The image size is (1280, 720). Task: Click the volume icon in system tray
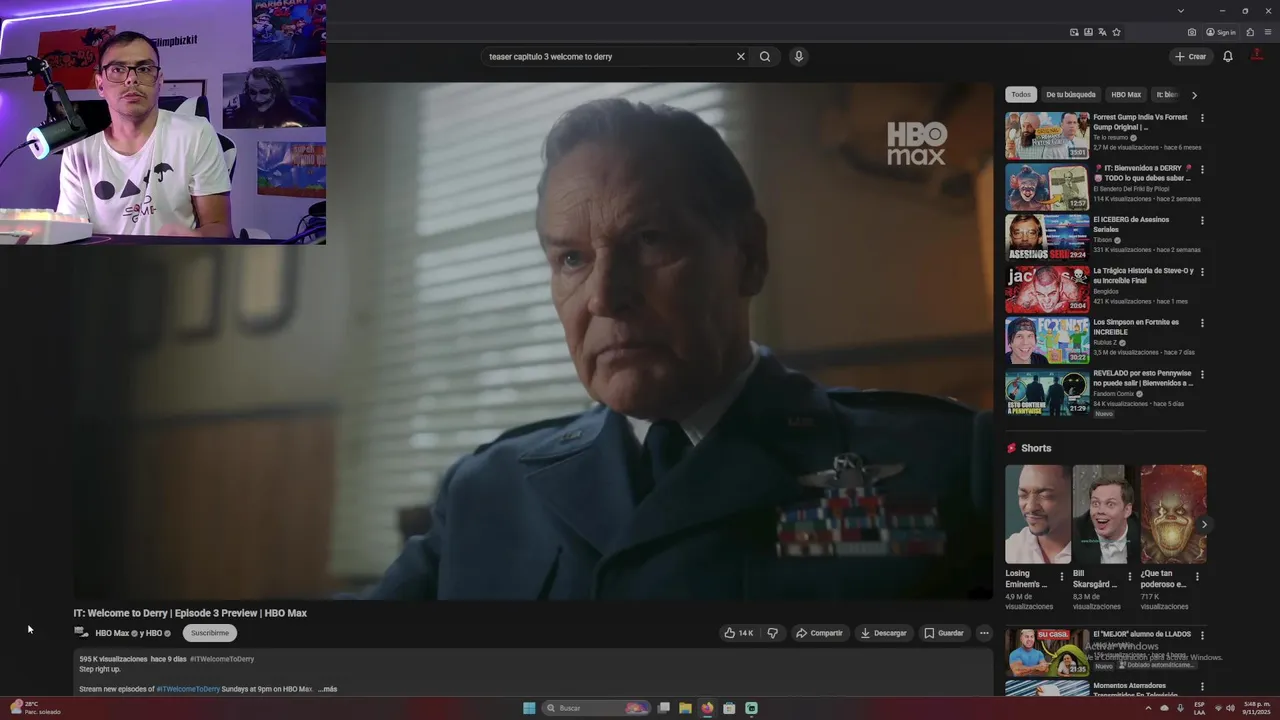click(1230, 708)
